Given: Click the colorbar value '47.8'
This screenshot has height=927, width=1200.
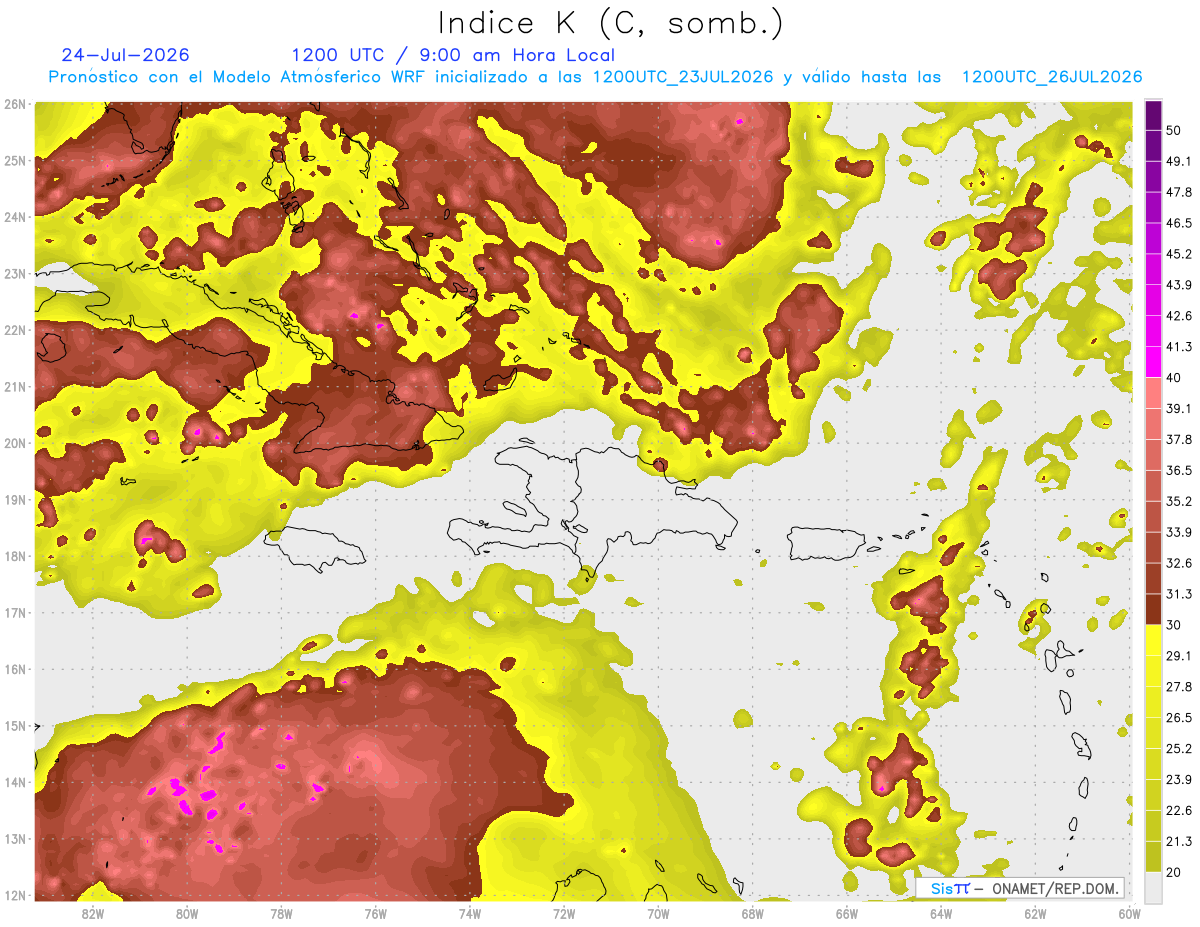Looking at the screenshot, I should [1179, 192].
